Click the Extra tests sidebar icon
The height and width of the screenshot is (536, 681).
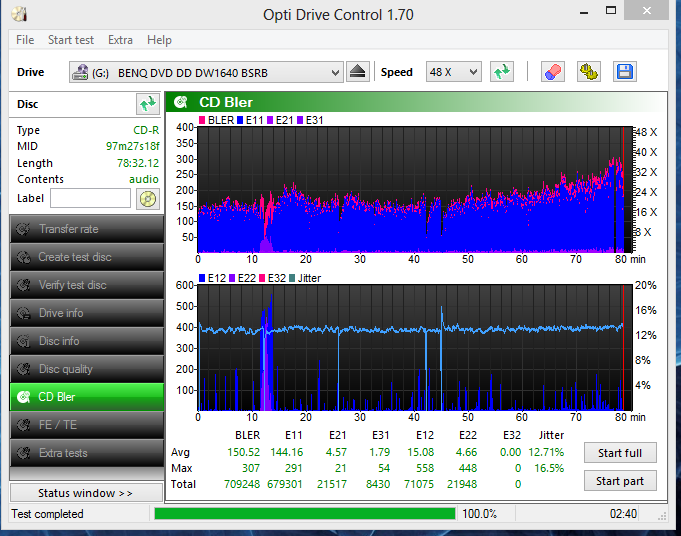coord(23,453)
